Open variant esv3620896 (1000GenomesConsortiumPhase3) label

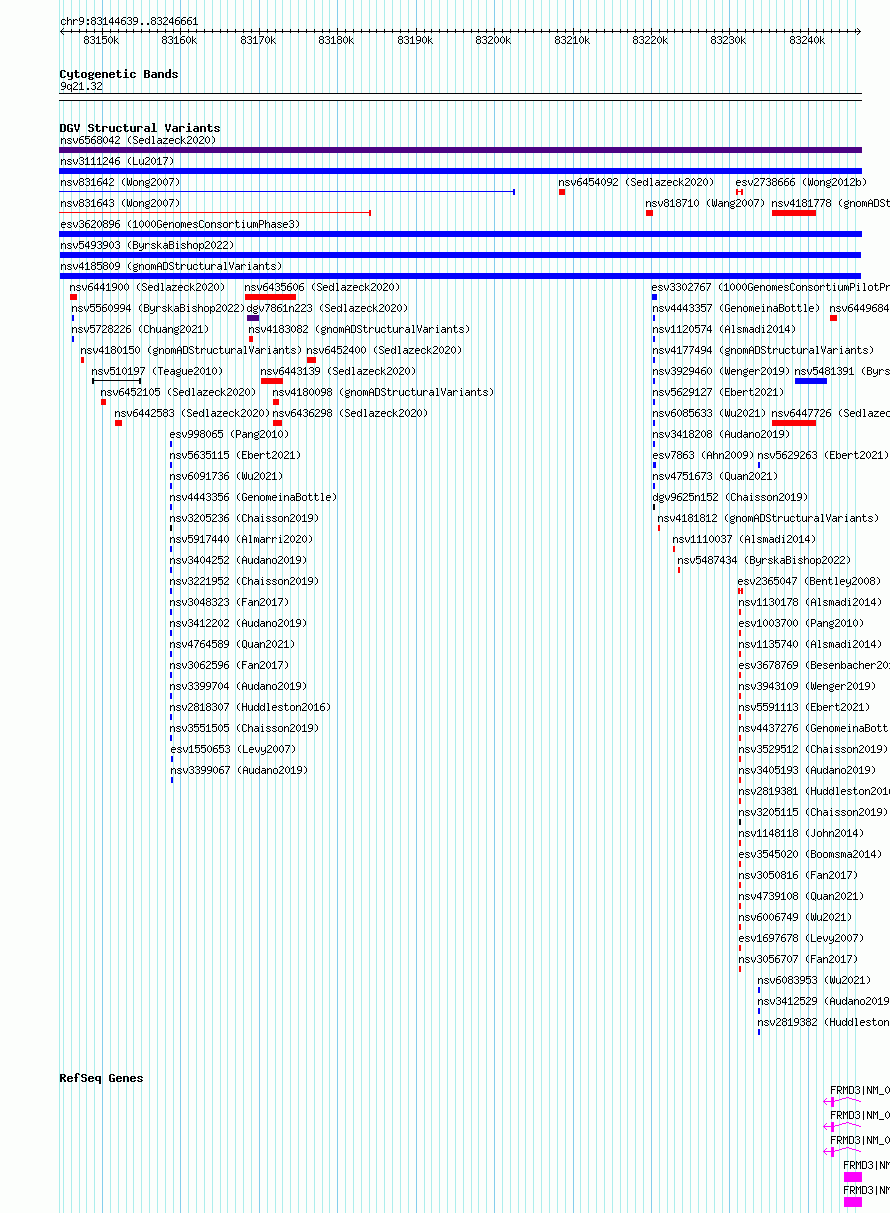click(180, 225)
